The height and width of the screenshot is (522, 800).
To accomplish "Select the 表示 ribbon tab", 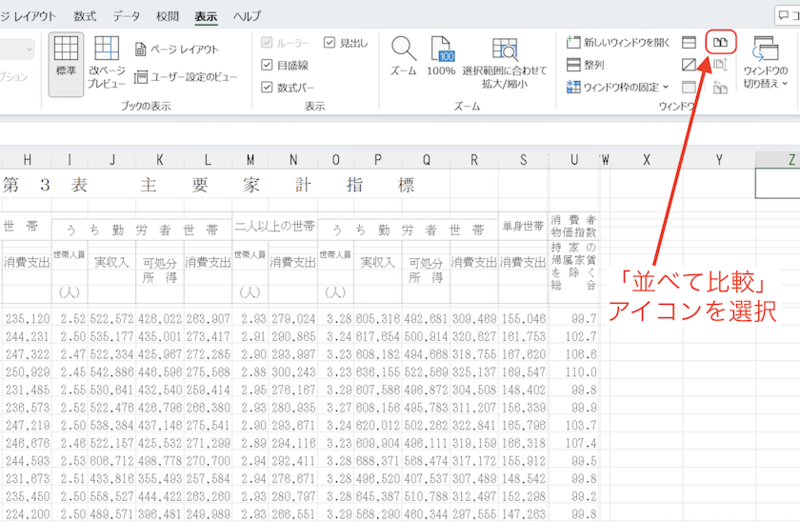I will 206,16.
